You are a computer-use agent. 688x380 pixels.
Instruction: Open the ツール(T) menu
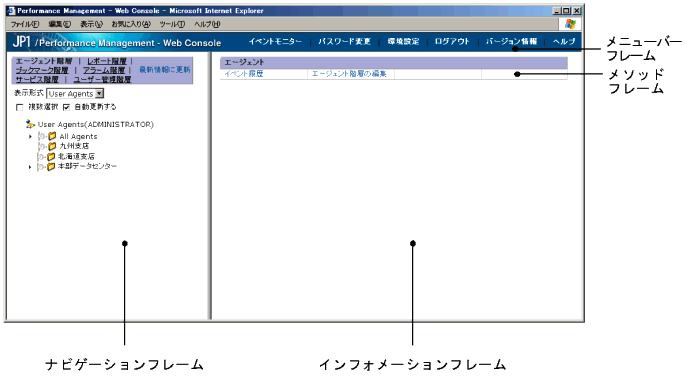tap(172, 24)
